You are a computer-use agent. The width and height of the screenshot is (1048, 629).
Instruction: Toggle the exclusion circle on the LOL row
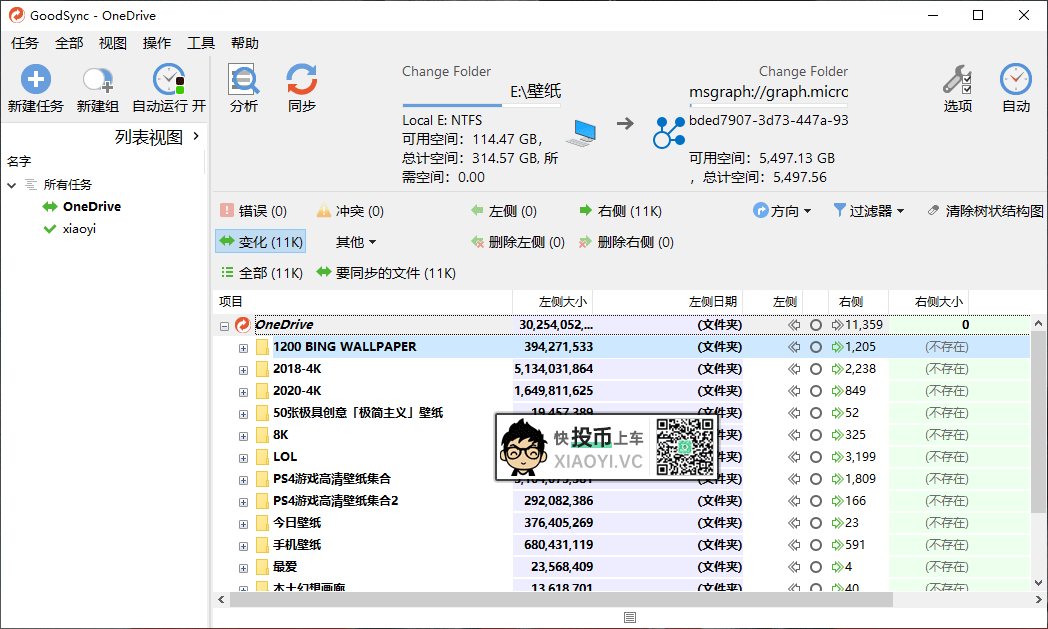click(x=813, y=456)
